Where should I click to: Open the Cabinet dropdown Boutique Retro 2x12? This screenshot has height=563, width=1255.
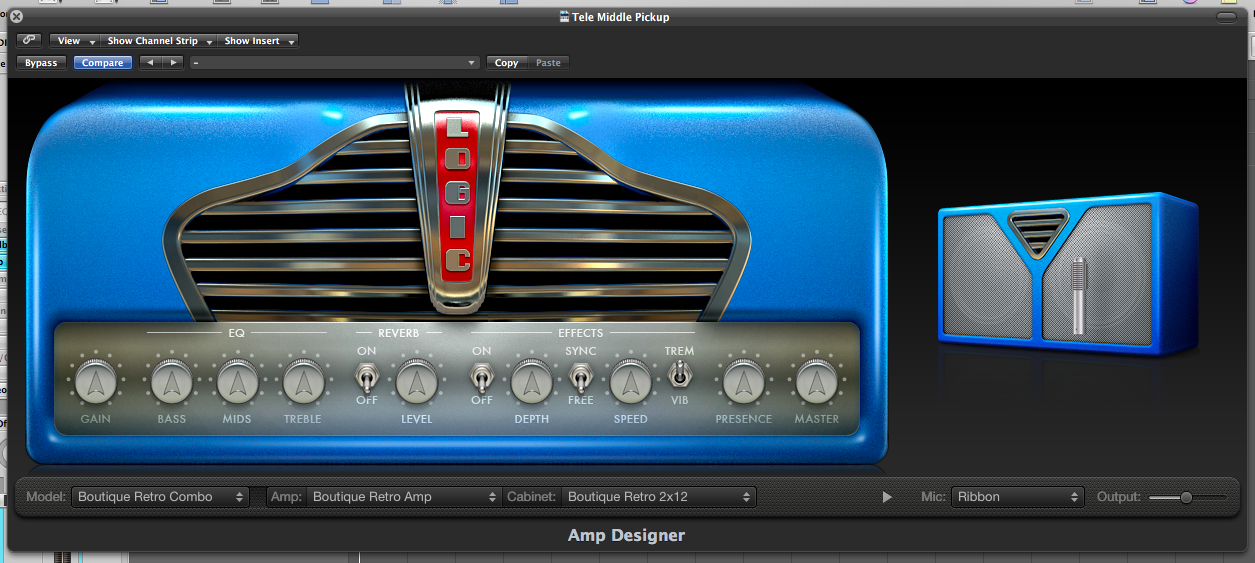tap(659, 496)
